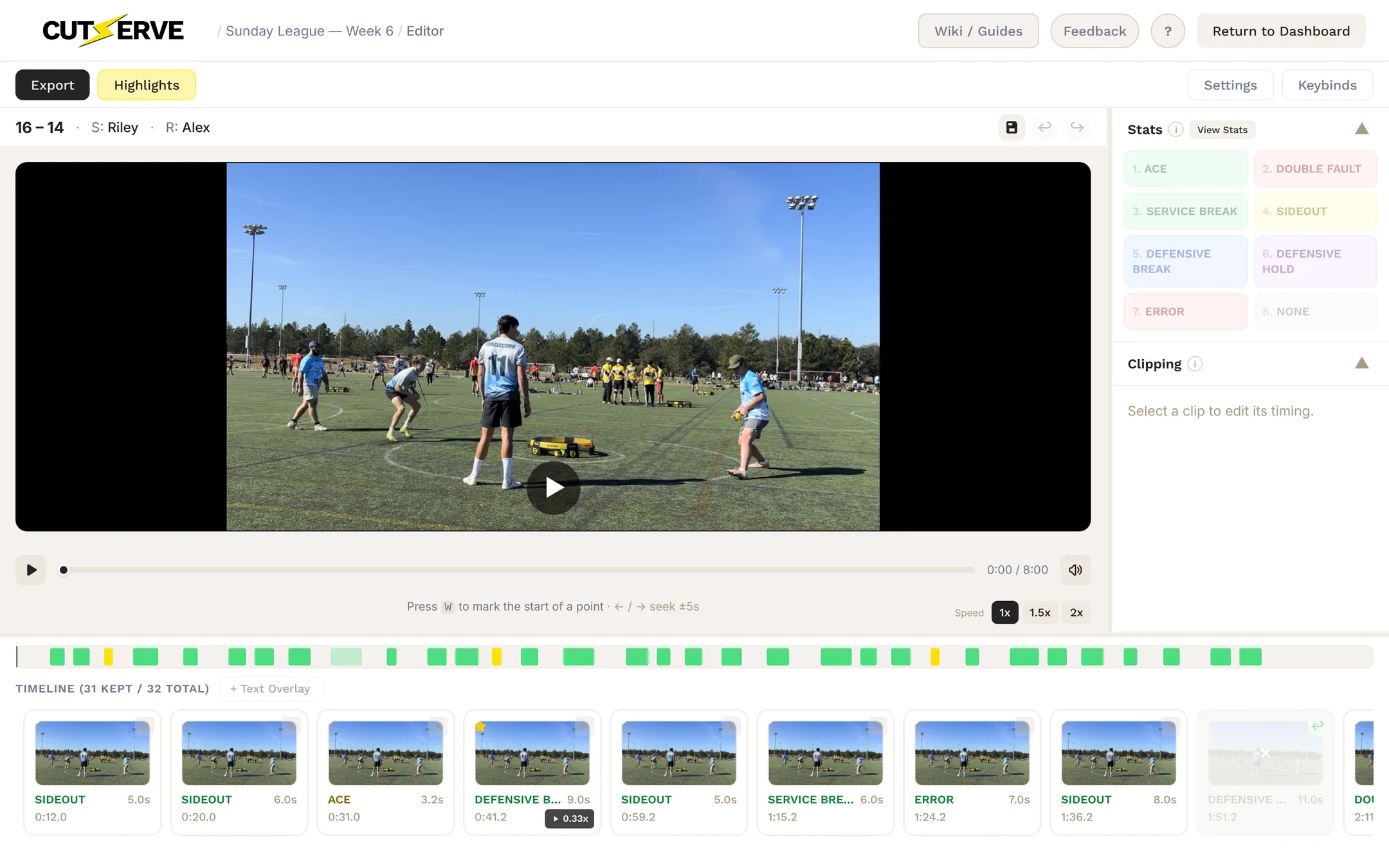Tag the point as SIDEOUT stat
Screen dimensions: 1389x868
pyautogui.click(x=1315, y=212)
